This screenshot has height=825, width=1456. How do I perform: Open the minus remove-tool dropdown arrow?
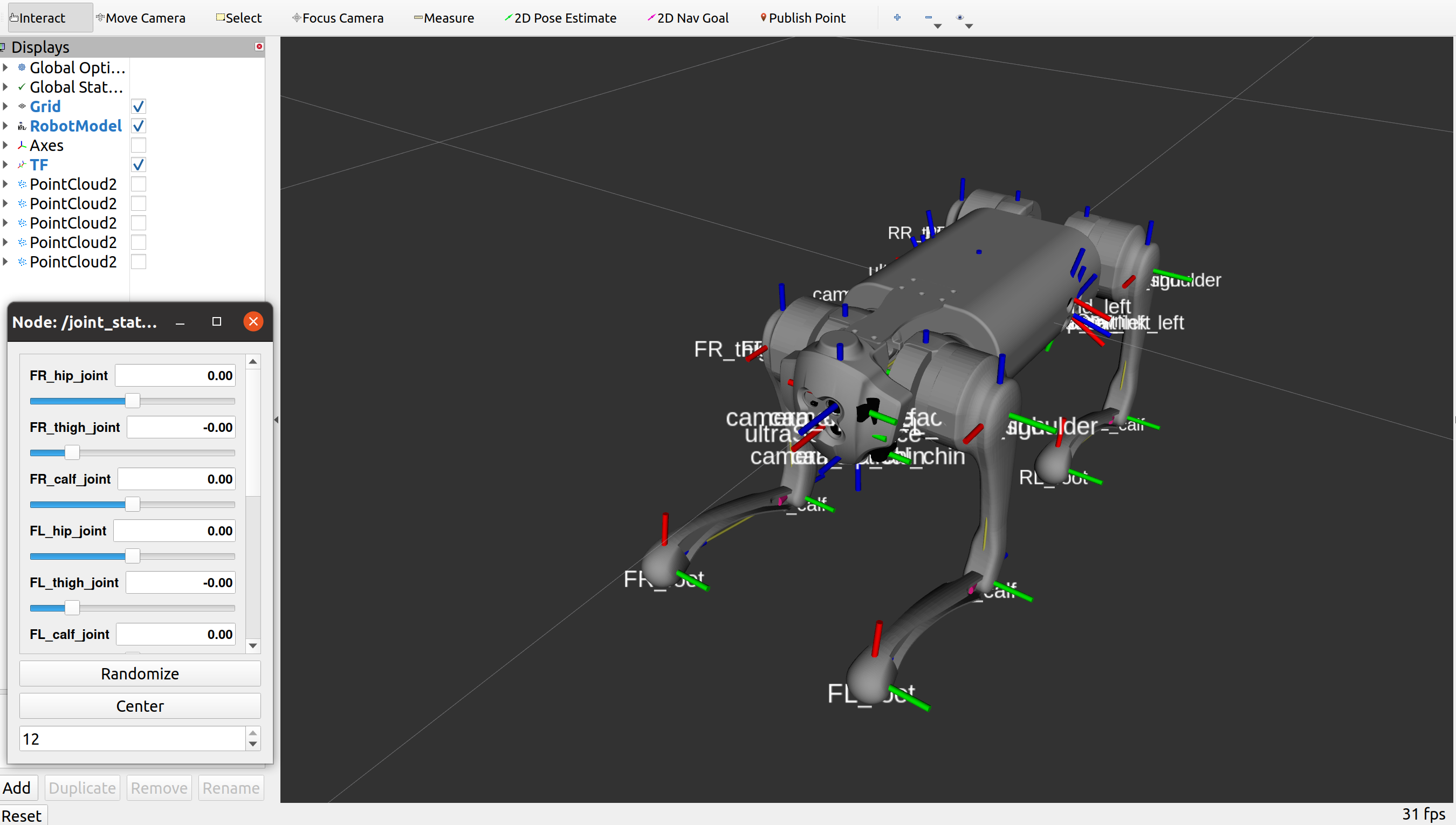[938, 26]
